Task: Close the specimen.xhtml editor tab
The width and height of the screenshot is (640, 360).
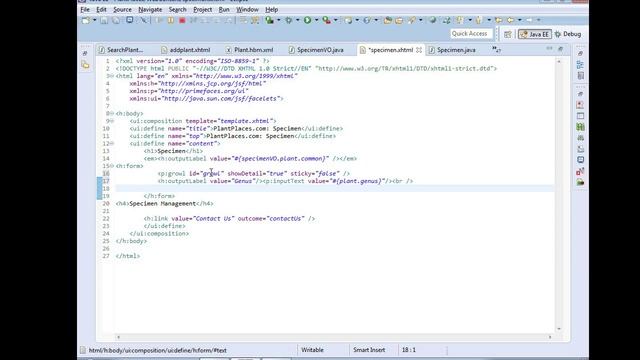Action: point(419,50)
